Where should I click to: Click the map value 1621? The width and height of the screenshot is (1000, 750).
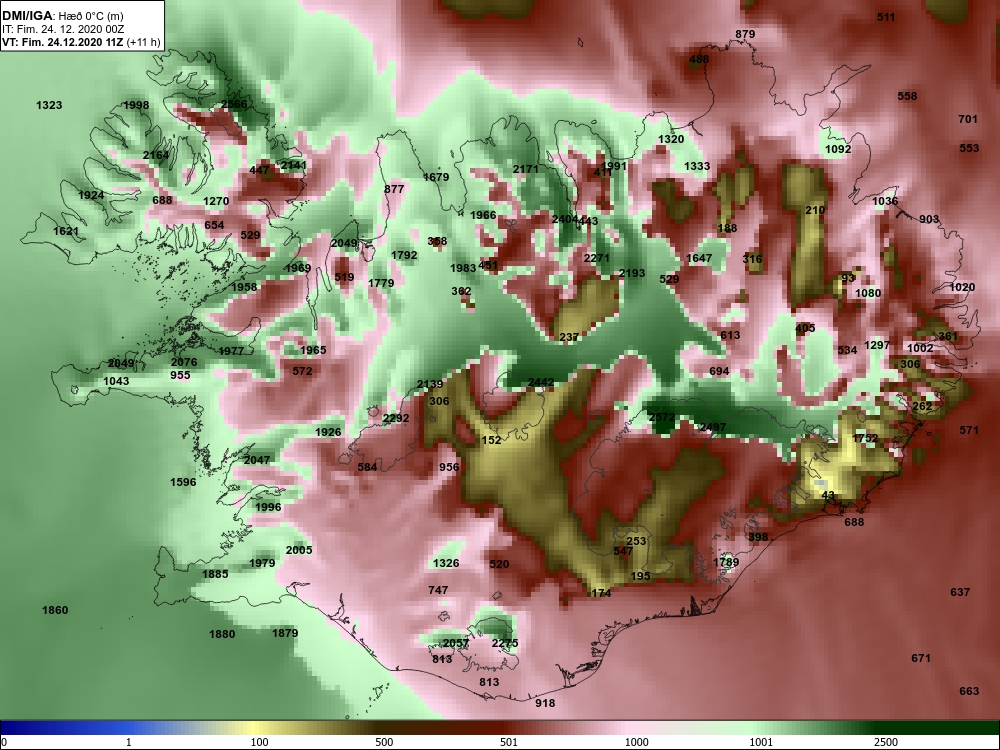(x=66, y=232)
